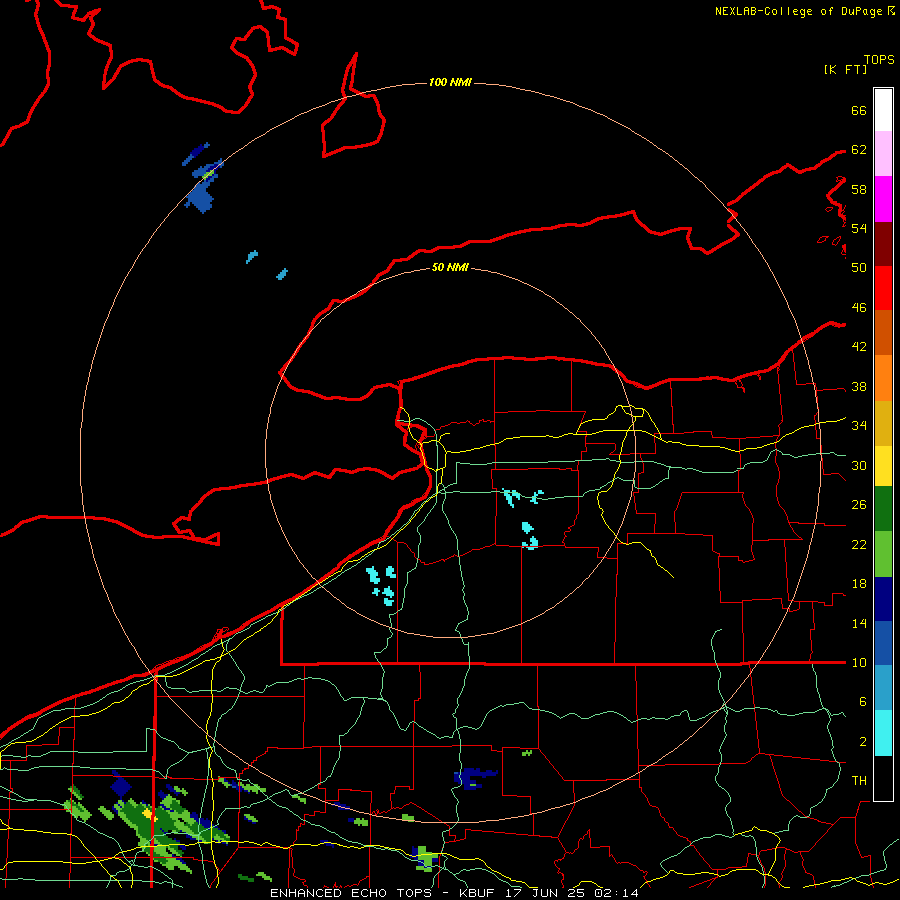Click the 26 legend value
Screen dimensions: 900x900
(x=859, y=505)
